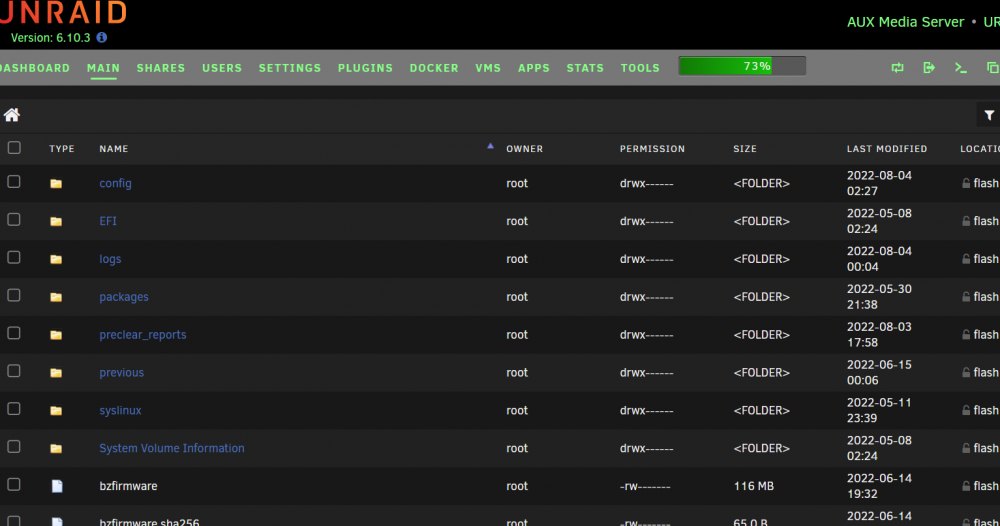The height and width of the screenshot is (526, 1000).
Task: Open System Volume Information folder link
Action: coord(172,448)
